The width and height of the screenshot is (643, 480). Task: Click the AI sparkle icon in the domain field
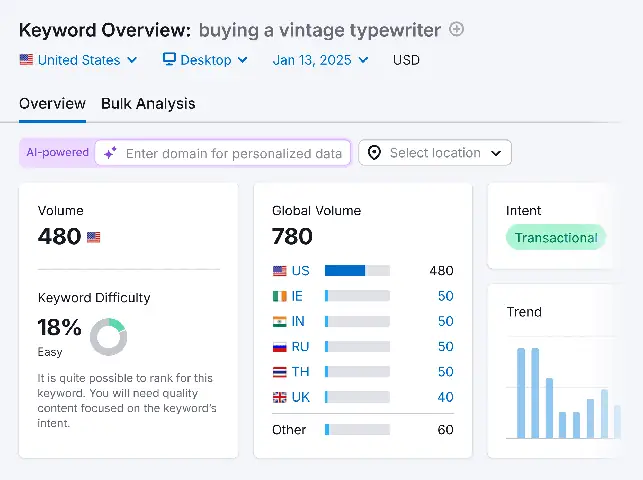click(110, 153)
